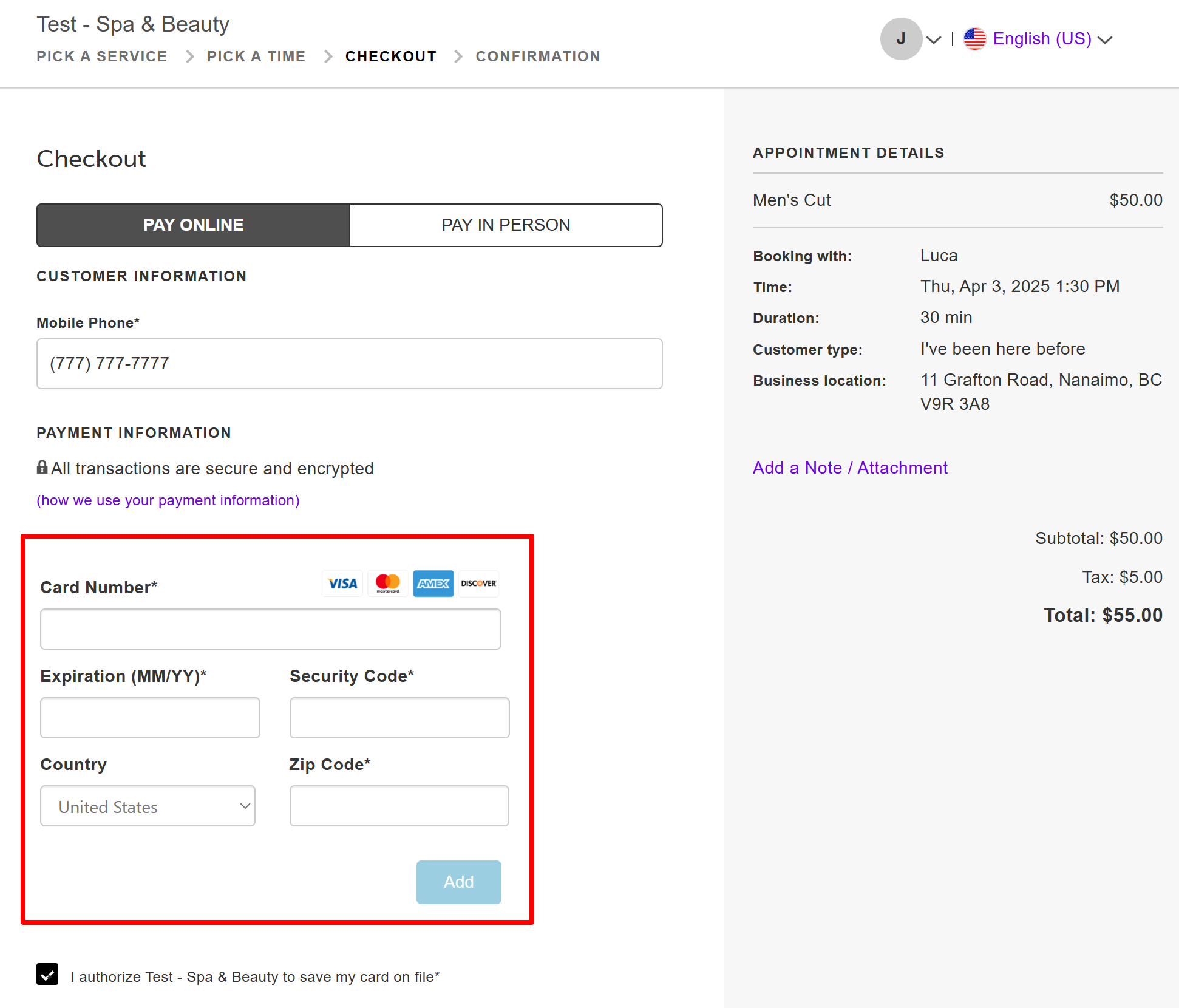The image size is (1179, 1008).
Task: Open Add a Note / Attachment link
Action: tap(849, 468)
